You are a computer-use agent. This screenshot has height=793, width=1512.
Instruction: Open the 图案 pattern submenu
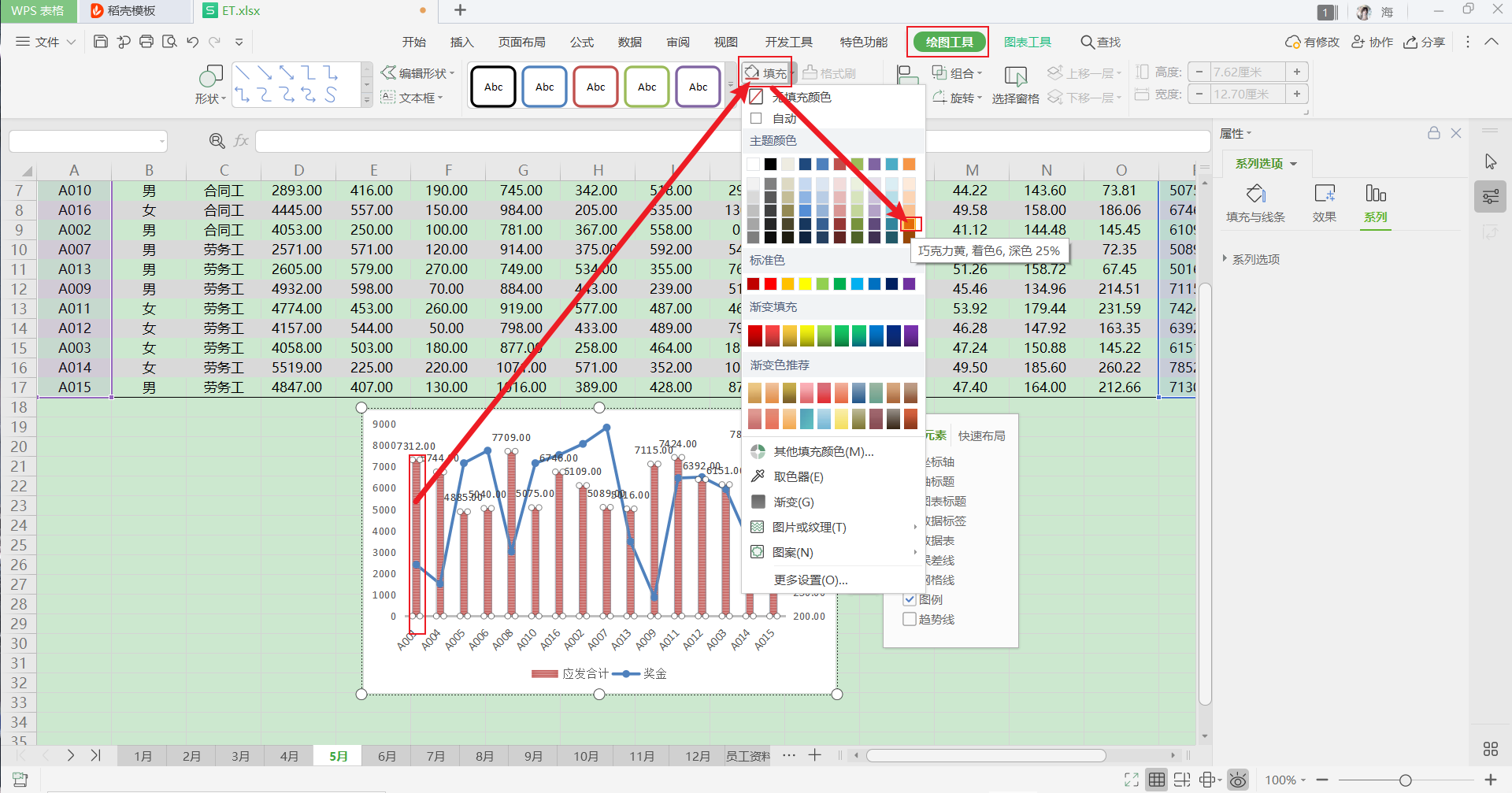(833, 552)
